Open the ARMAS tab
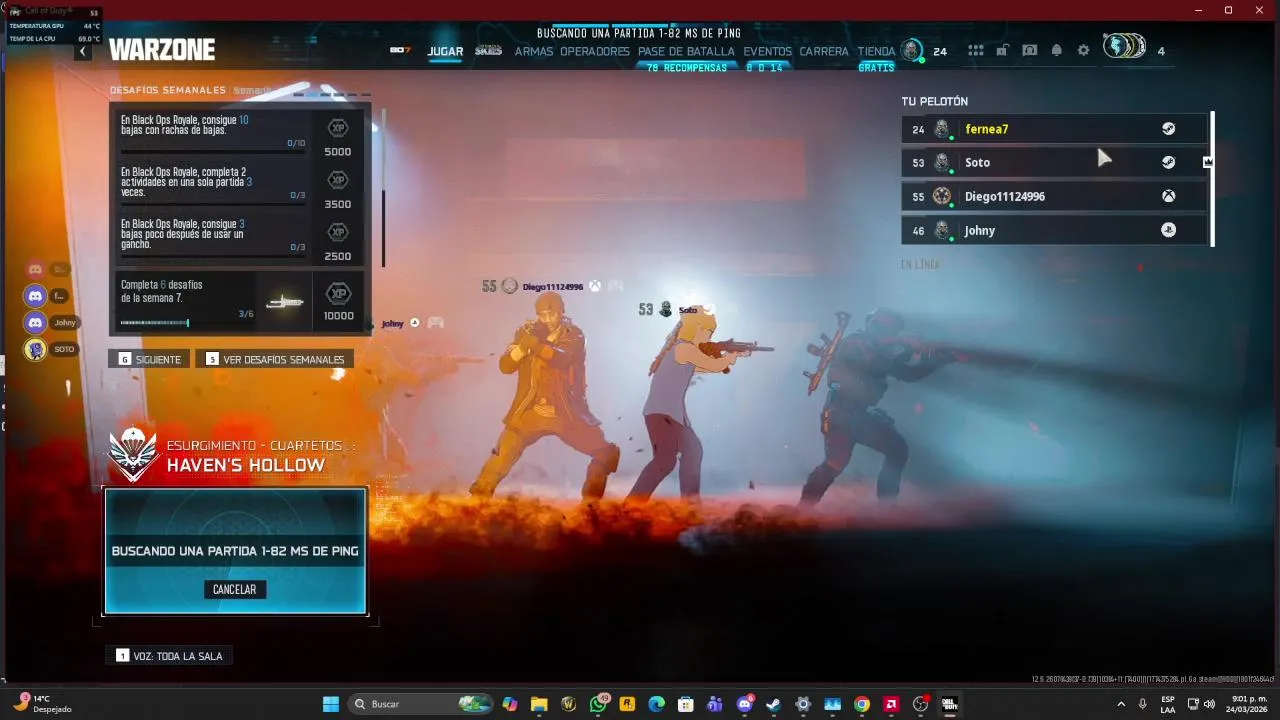 click(534, 51)
